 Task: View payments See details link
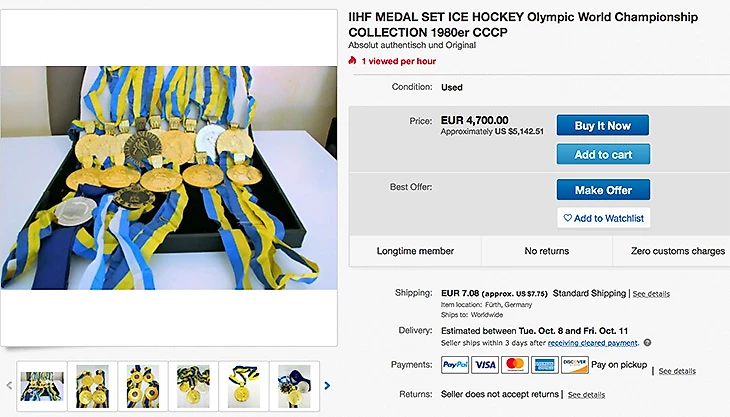(677, 371)
